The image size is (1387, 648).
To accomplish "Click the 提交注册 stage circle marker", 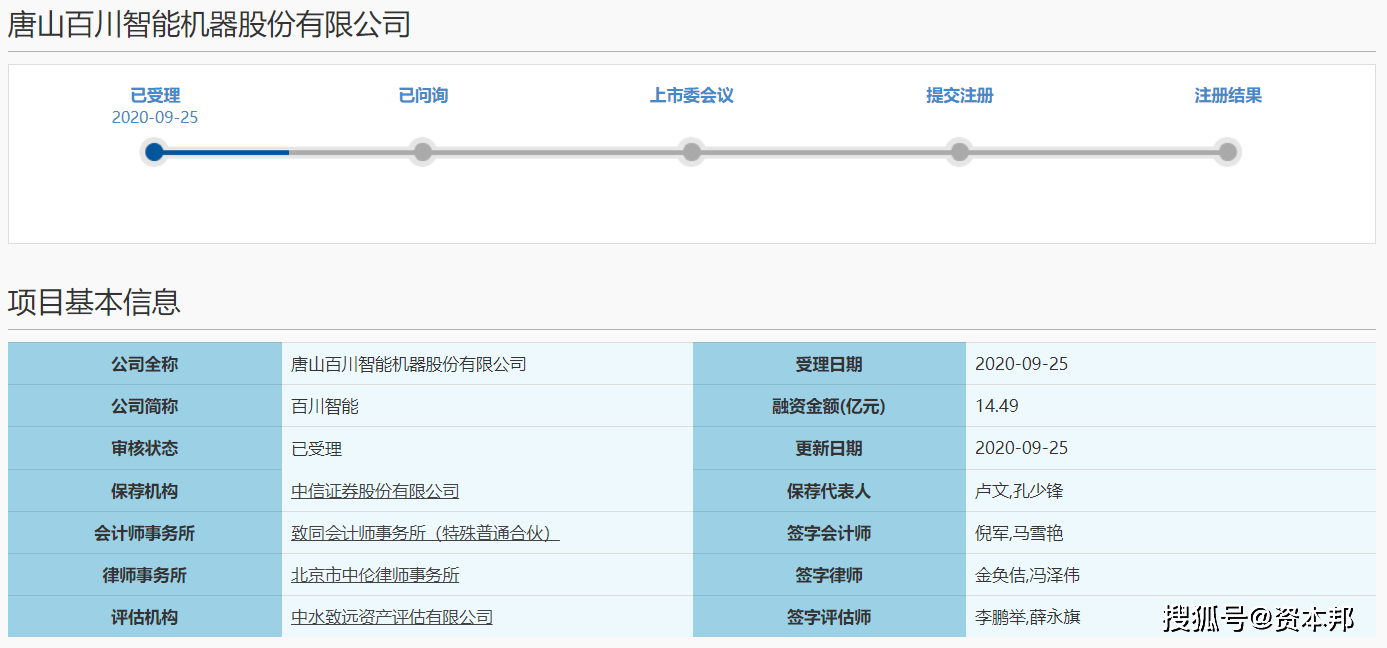I will click(x=959, y=152).
